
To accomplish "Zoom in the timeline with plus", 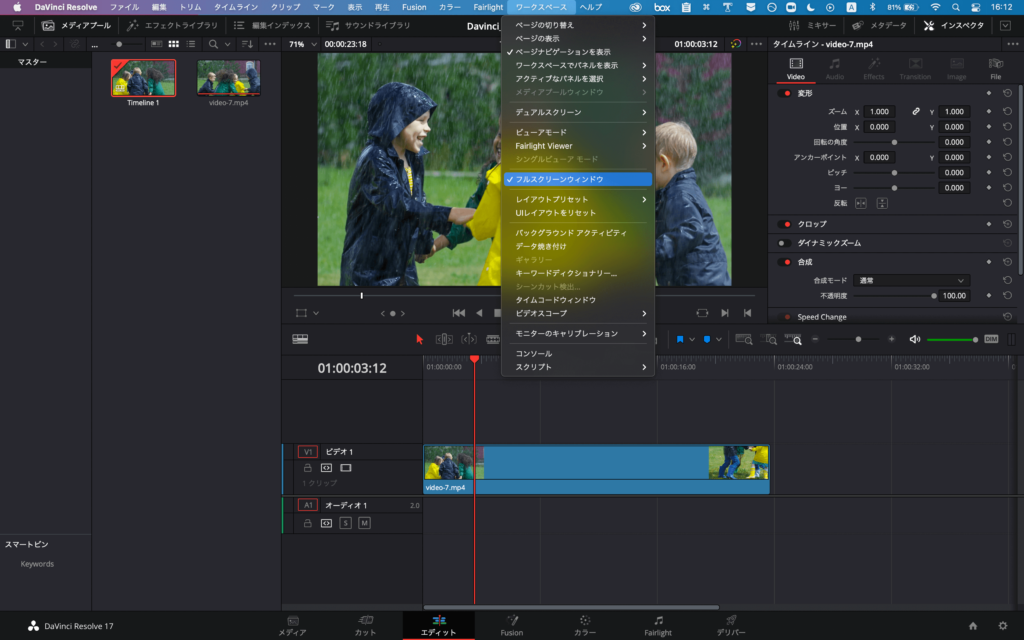I will click(x=891, y=339).
